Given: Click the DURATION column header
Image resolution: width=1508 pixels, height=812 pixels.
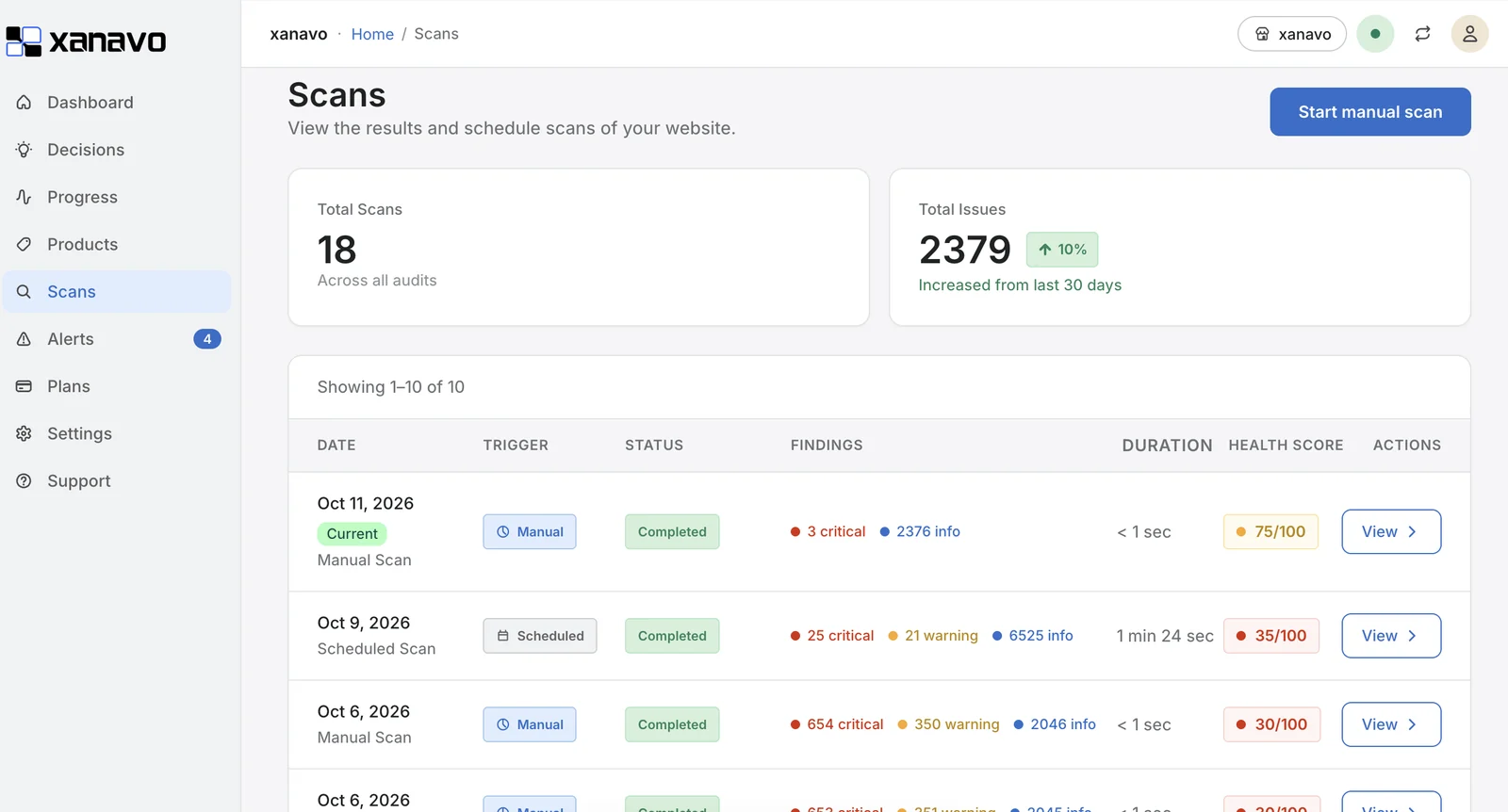Looking at the screenshot, I should tap(1167, 446).
